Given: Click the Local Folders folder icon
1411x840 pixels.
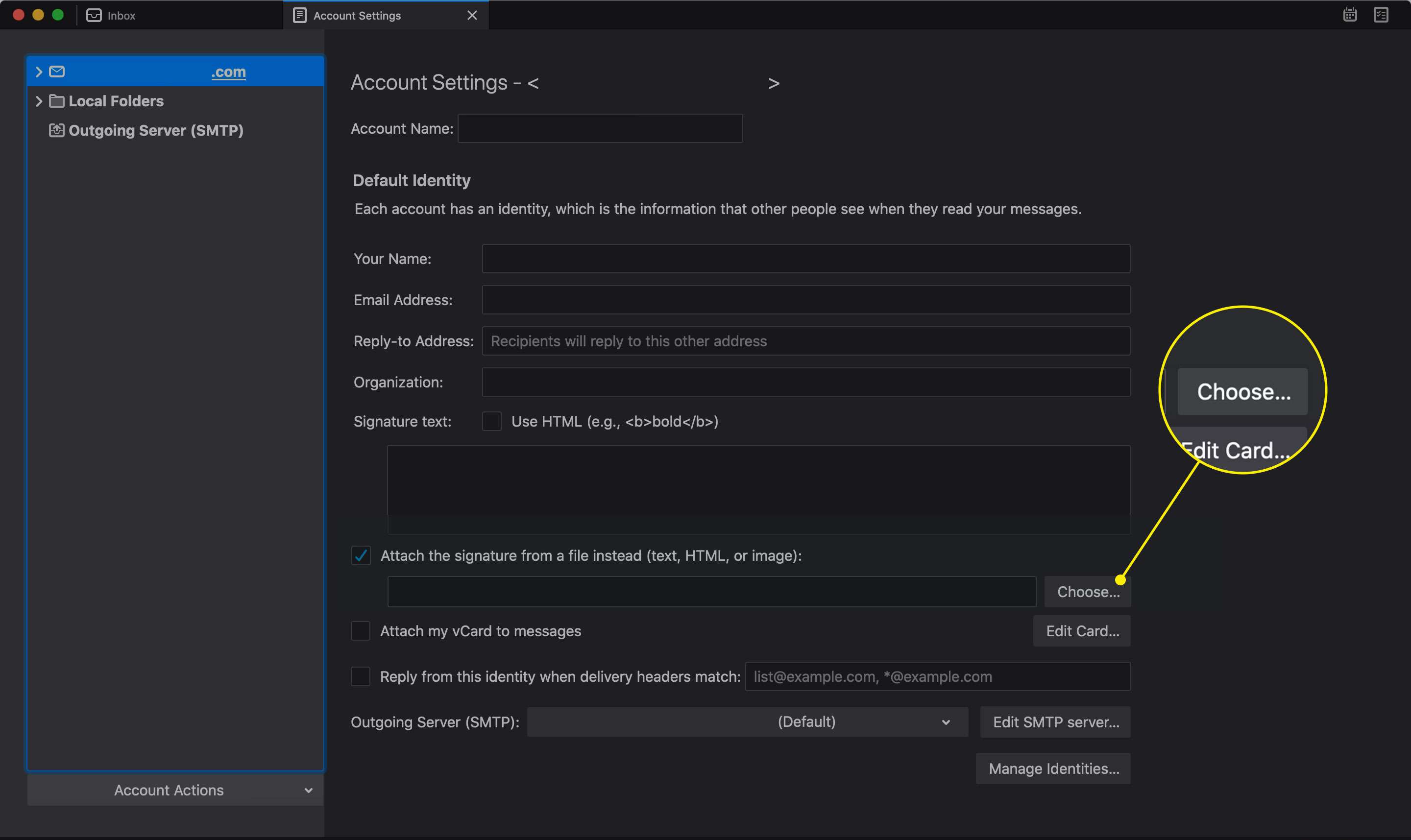Looking at the screenshot, I should (57, 101).
